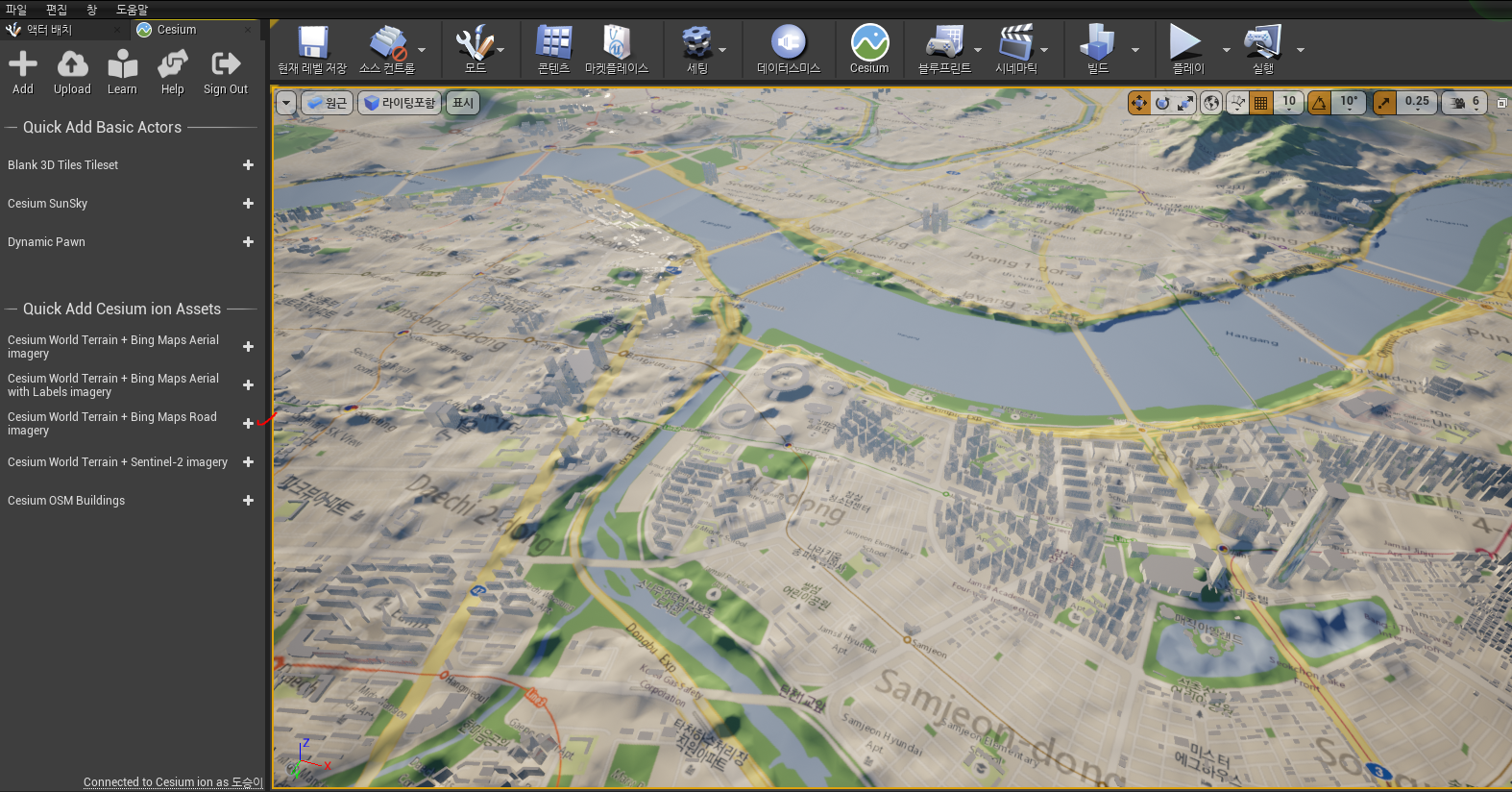Image resolution: width=1512 pixels, height=792 pixels.
Task: Select the rotate gizmo mode
Action: [1162, 103]
